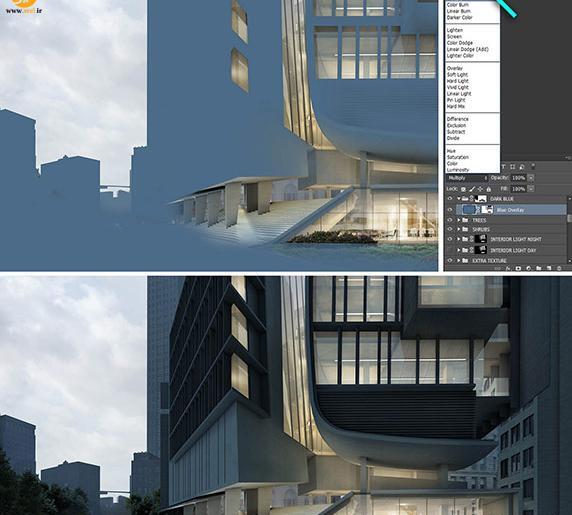Click the type layer filter icon

tap(504, 167)
